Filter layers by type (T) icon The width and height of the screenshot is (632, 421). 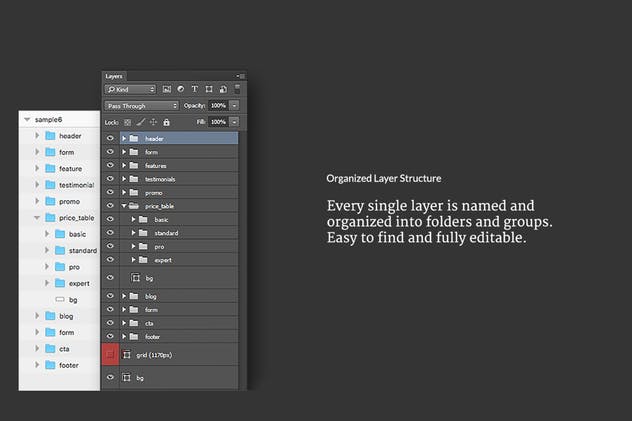pyautogui.click(x=193, y=89)
